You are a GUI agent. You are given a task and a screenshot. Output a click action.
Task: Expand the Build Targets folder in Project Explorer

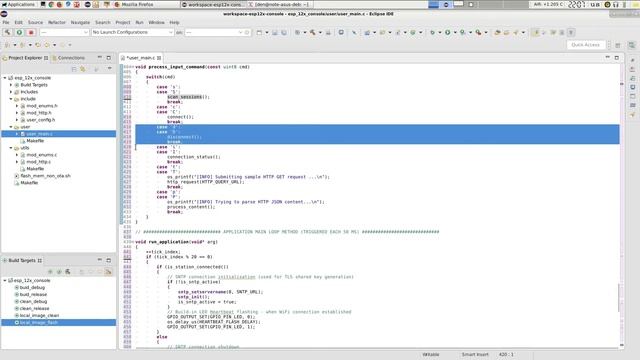tap(11, 85)
